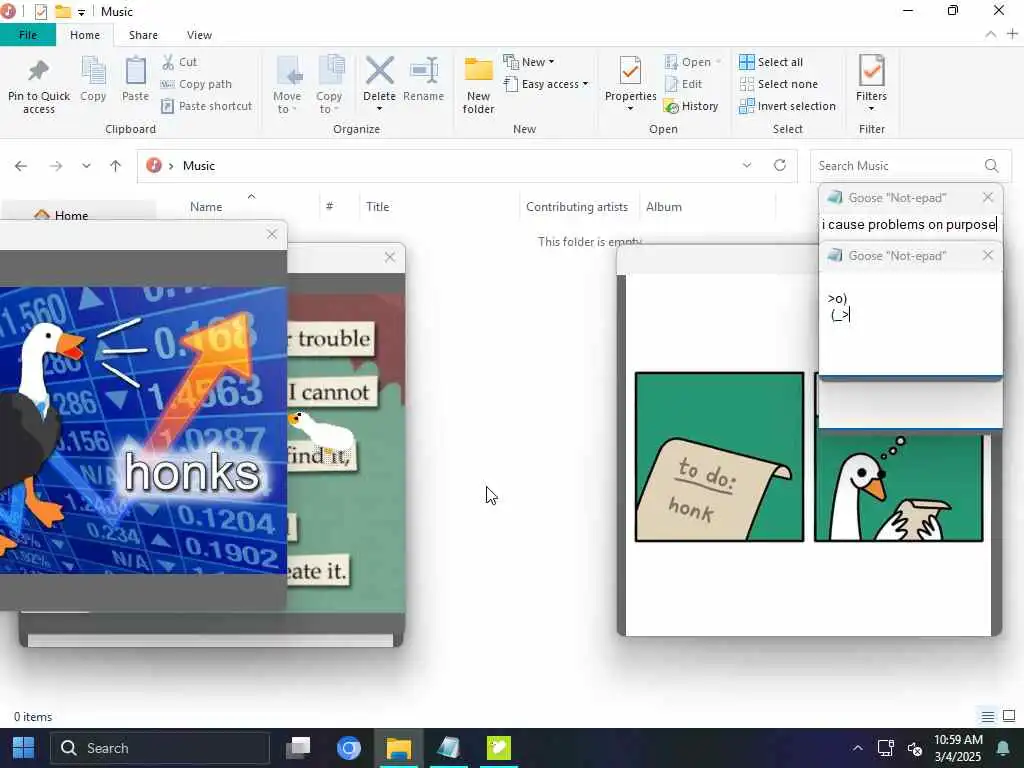This screenshot has width=1024, height=768.
Task: Go up one folder level
Action: click(116, 166)
